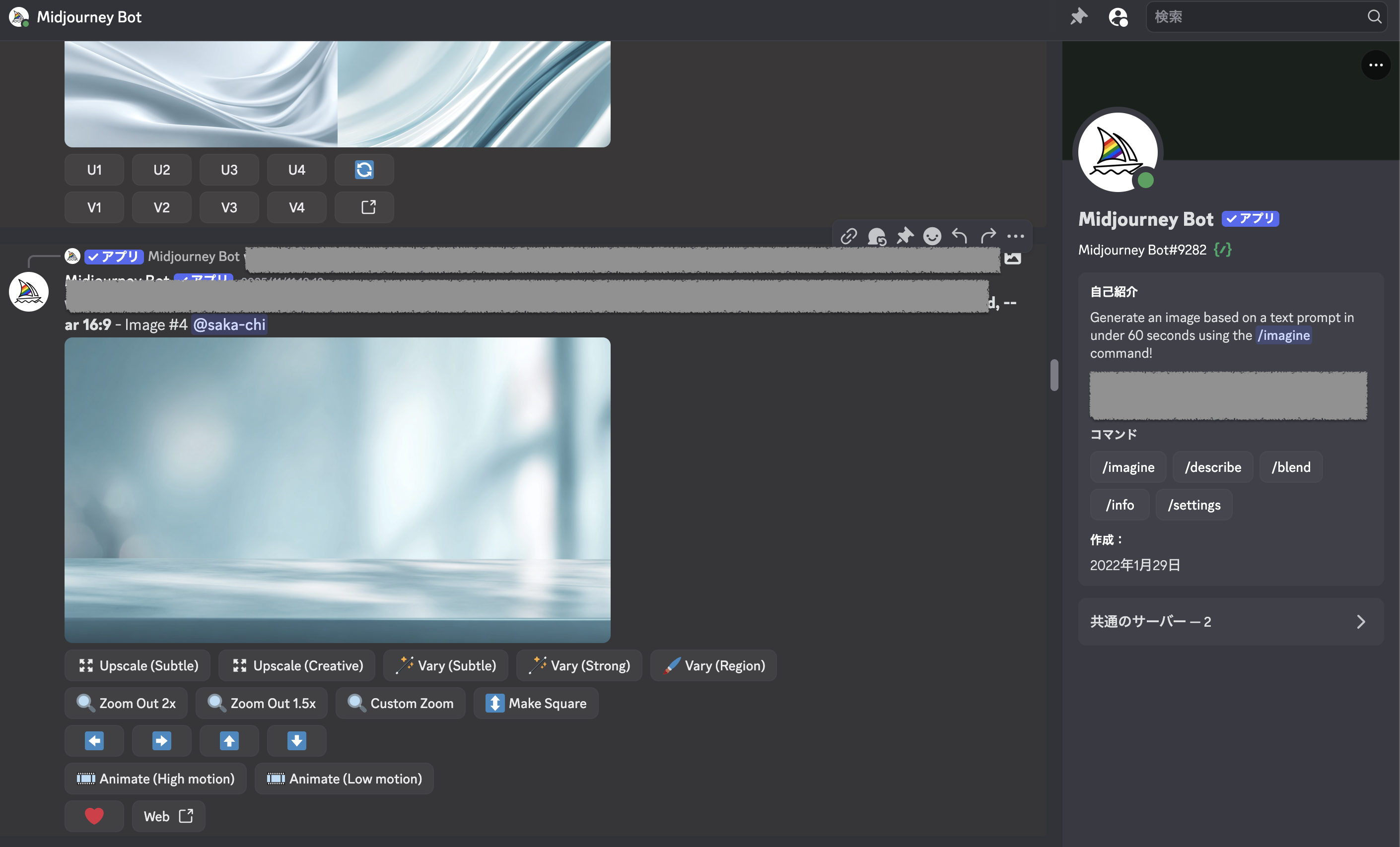The image size is (1400, 847).
Task: Open pinned messages with the pin icon
Action: coord(1078,16)
